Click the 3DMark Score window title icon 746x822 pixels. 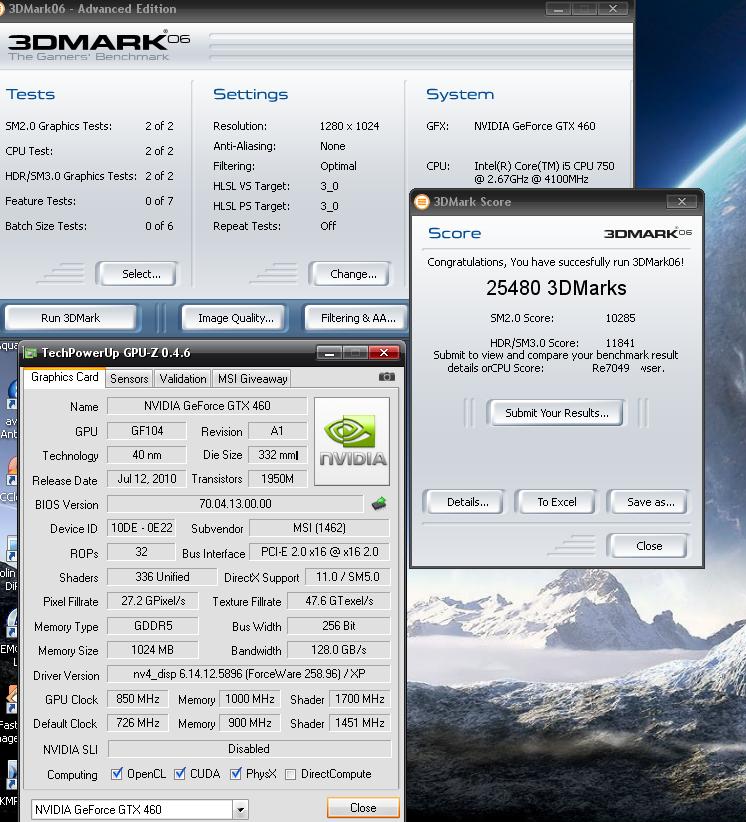(421, 202)
